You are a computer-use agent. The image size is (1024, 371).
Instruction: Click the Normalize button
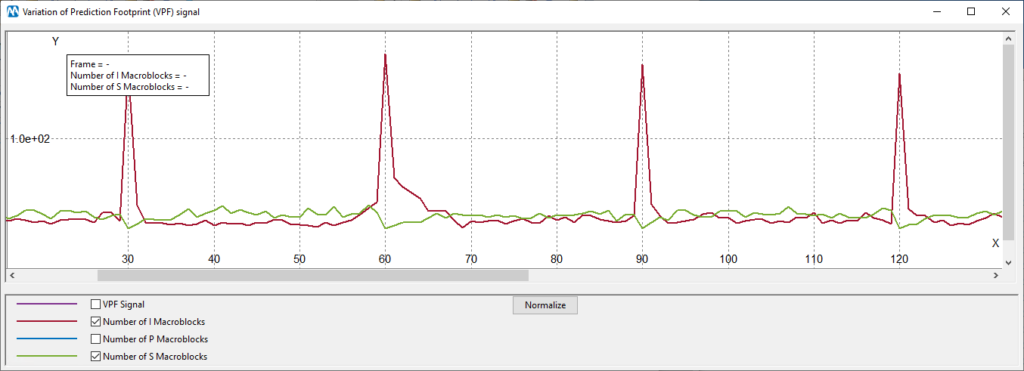click(545, 305)
